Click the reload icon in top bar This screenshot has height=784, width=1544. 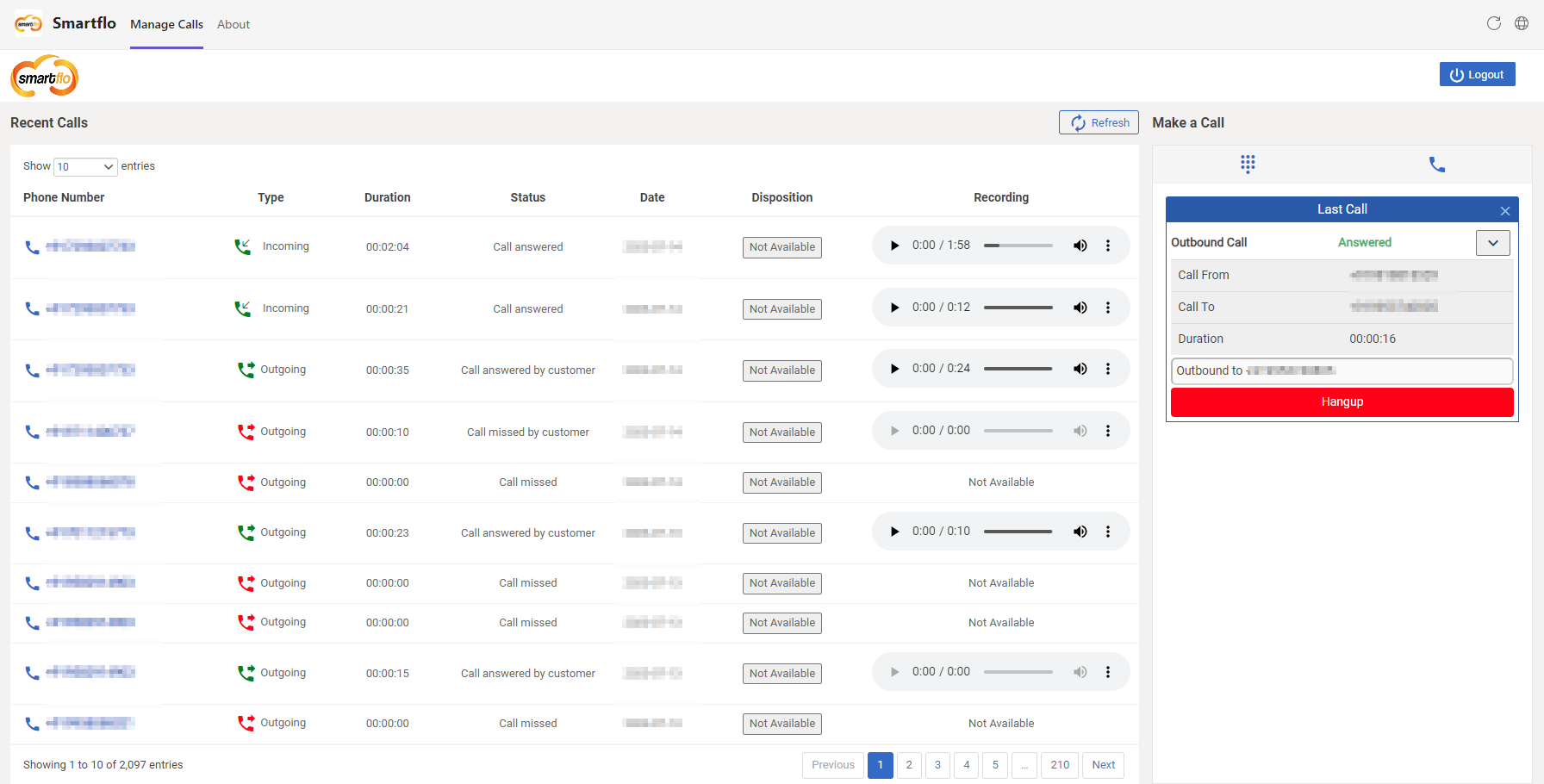coord(1494,23)
